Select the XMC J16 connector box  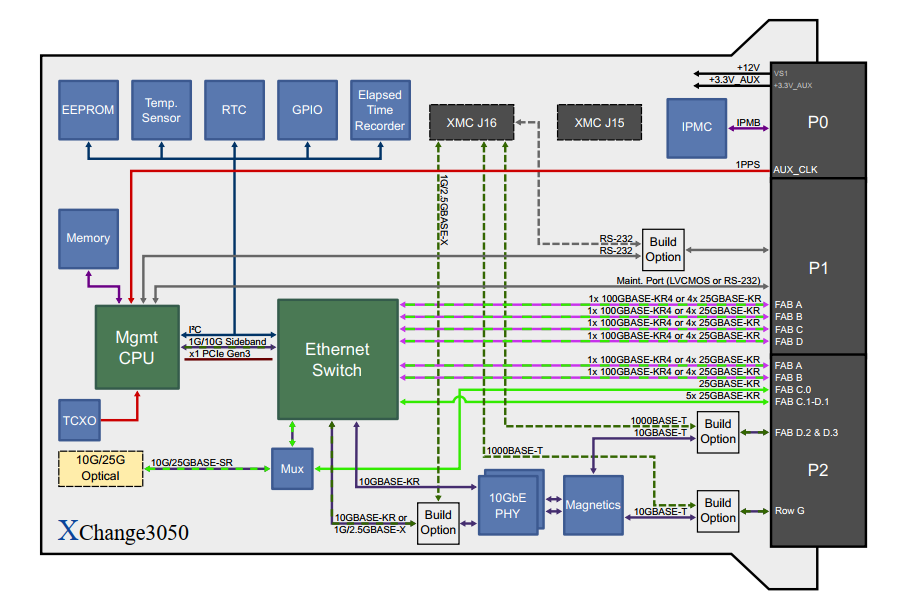tap(472, 122)
